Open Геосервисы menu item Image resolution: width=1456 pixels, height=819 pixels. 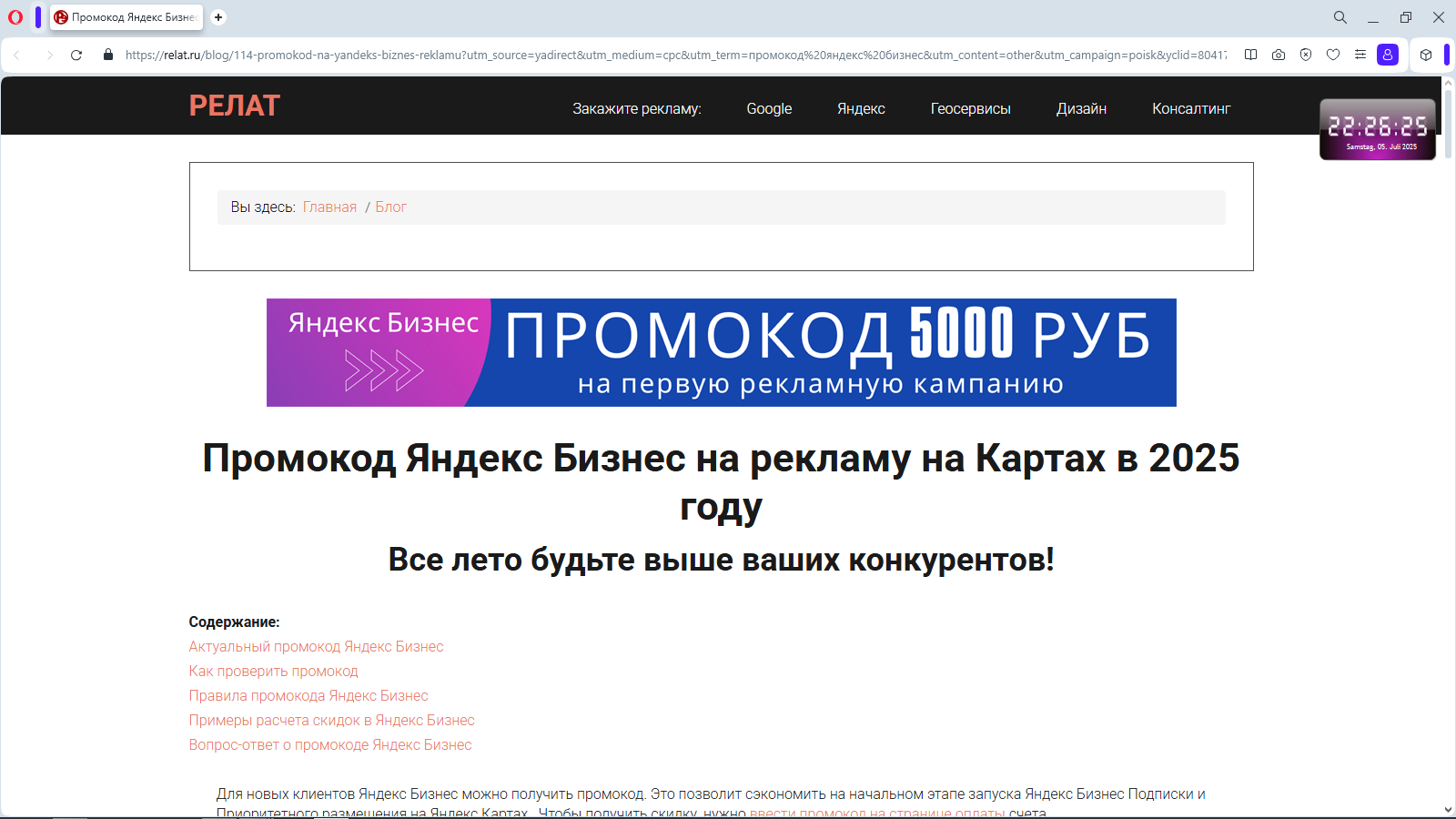[x=970, y=108]
